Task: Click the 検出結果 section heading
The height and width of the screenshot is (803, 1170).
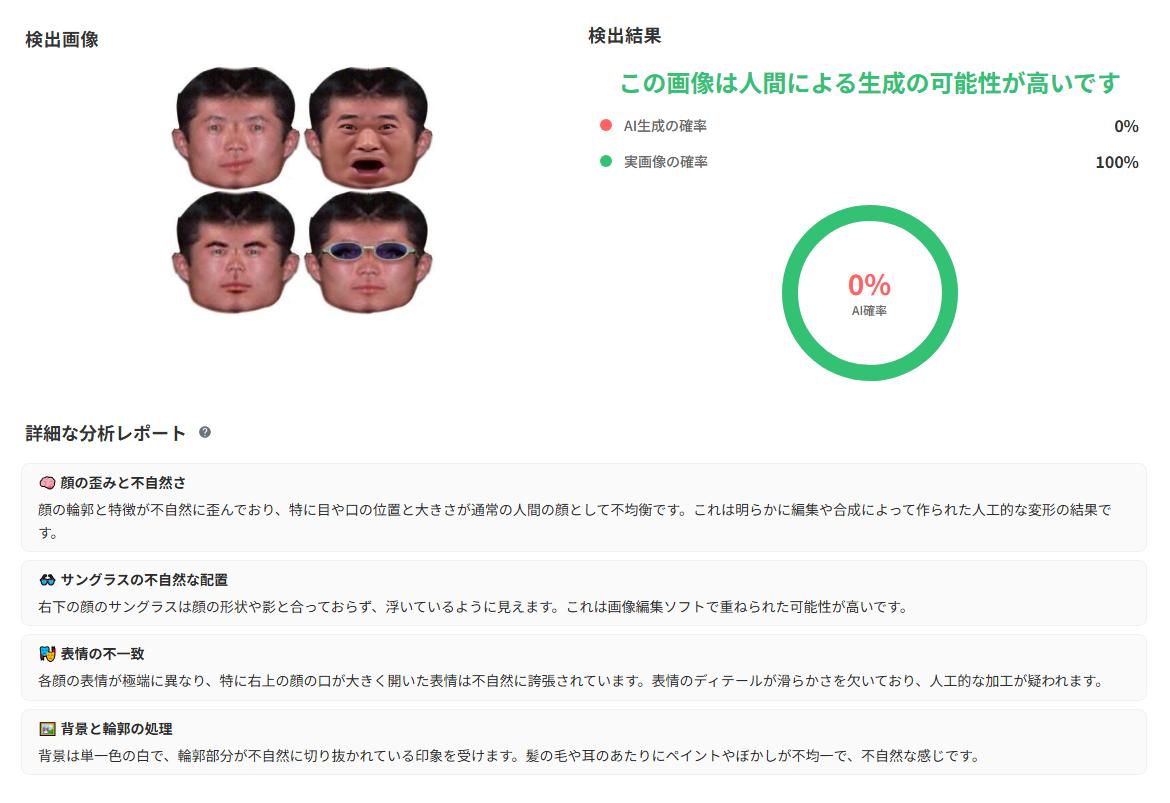Action: coord(625,36)
